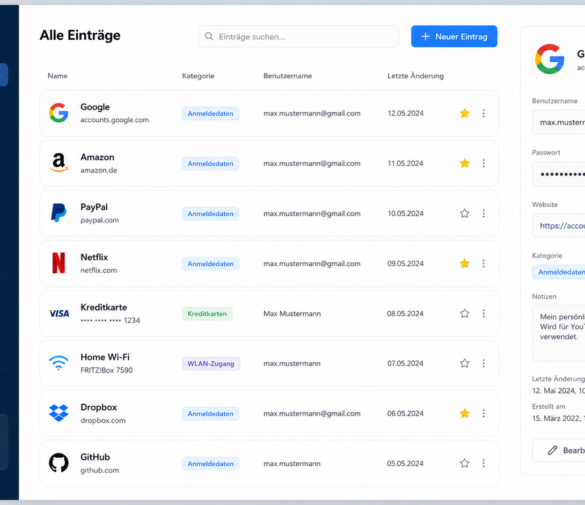Click the date 08.05.2024

[x=405, y=313]
